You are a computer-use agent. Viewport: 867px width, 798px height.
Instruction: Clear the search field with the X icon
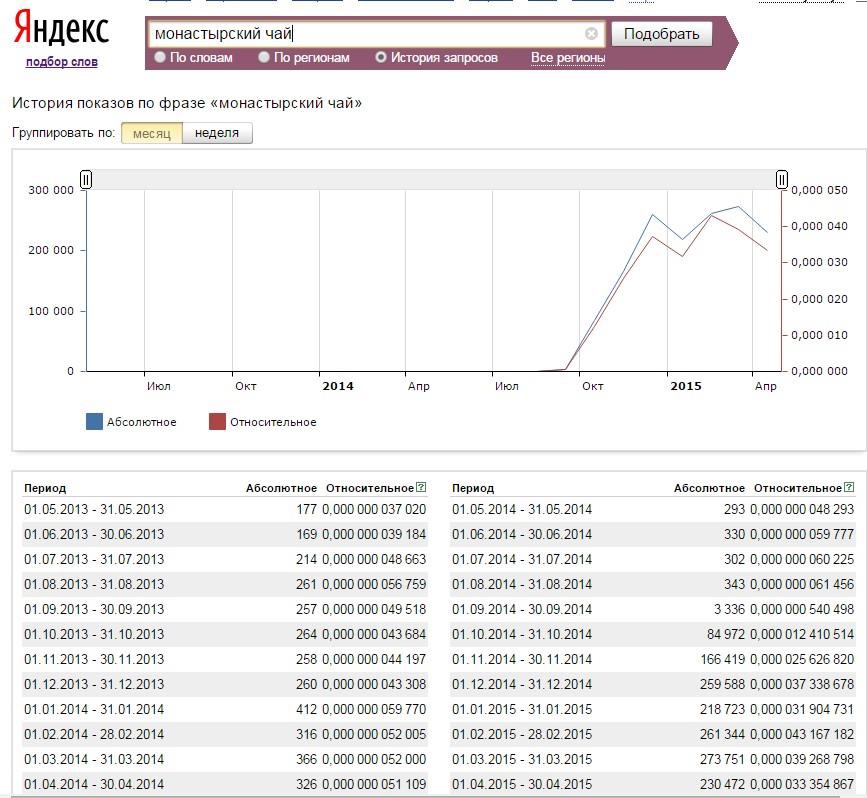click(591, 34)
